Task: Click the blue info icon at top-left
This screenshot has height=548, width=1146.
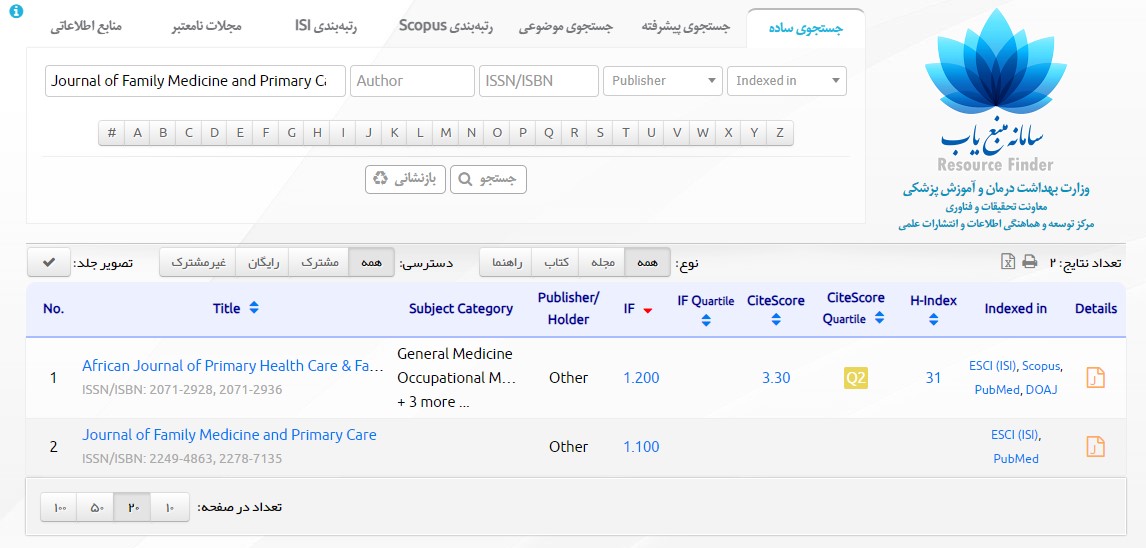Action: point(15,11)
